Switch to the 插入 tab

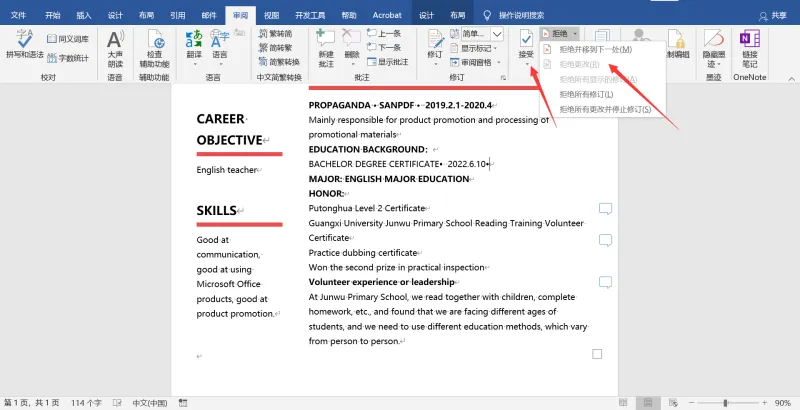click(x=84, y=15)
